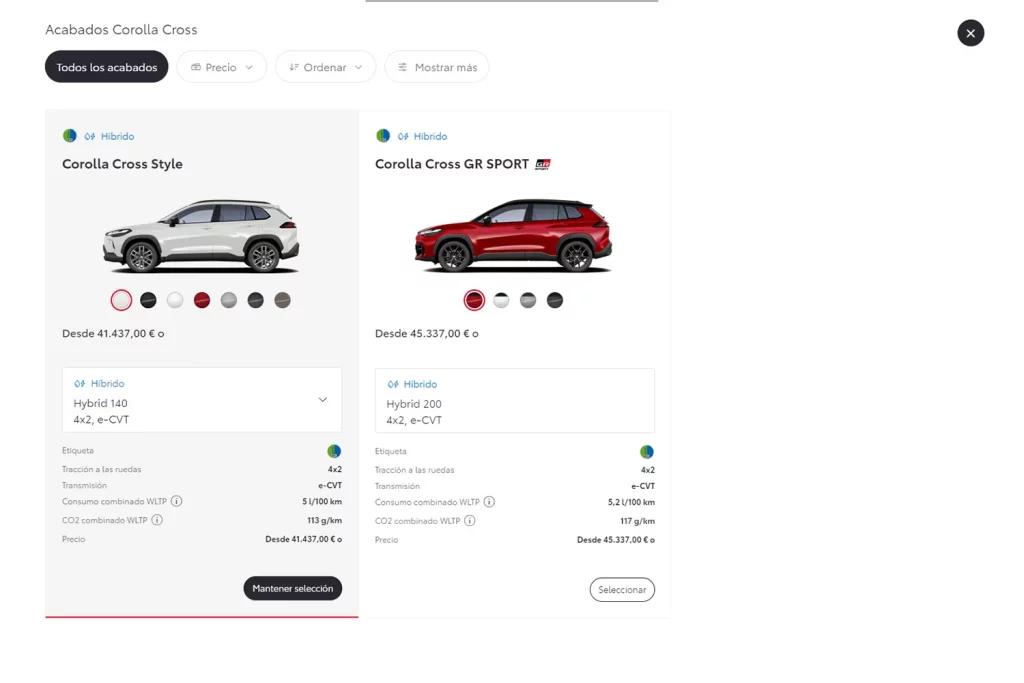
Task: Choose the plain white swatch on Cross Style
Action: click(x=175, y=300)
